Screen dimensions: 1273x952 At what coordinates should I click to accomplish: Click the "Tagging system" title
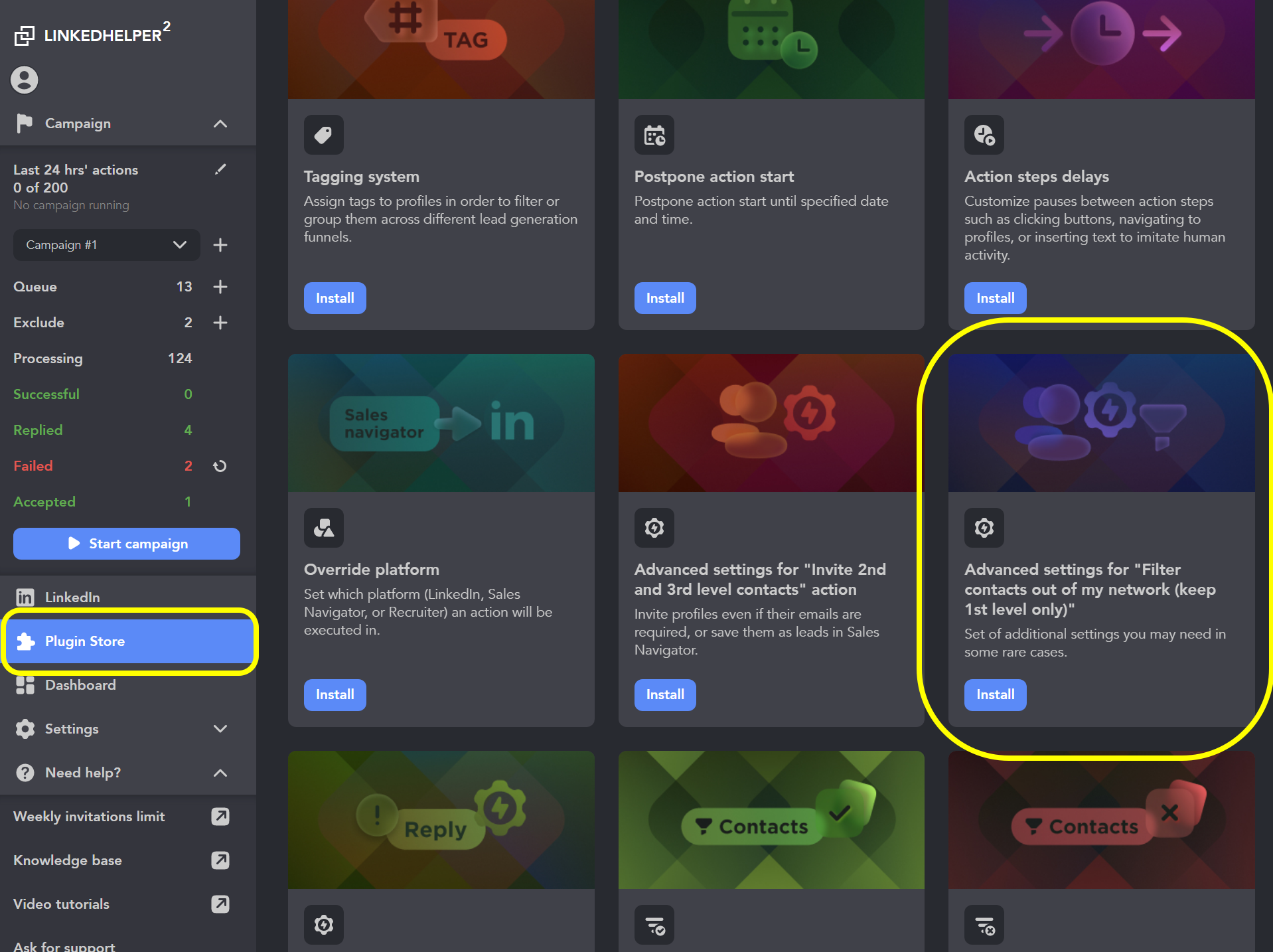point(362,177)
